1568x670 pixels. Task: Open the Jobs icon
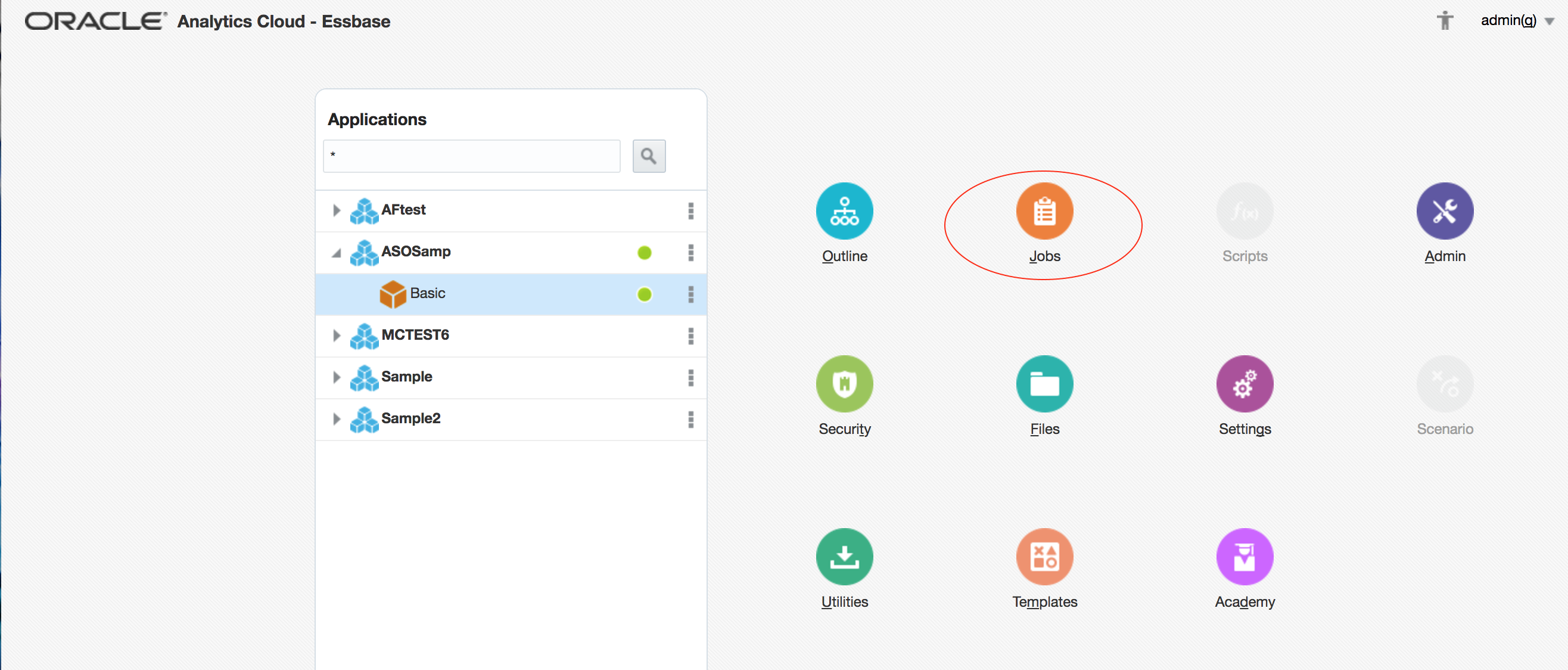(x=1044, y=212)
